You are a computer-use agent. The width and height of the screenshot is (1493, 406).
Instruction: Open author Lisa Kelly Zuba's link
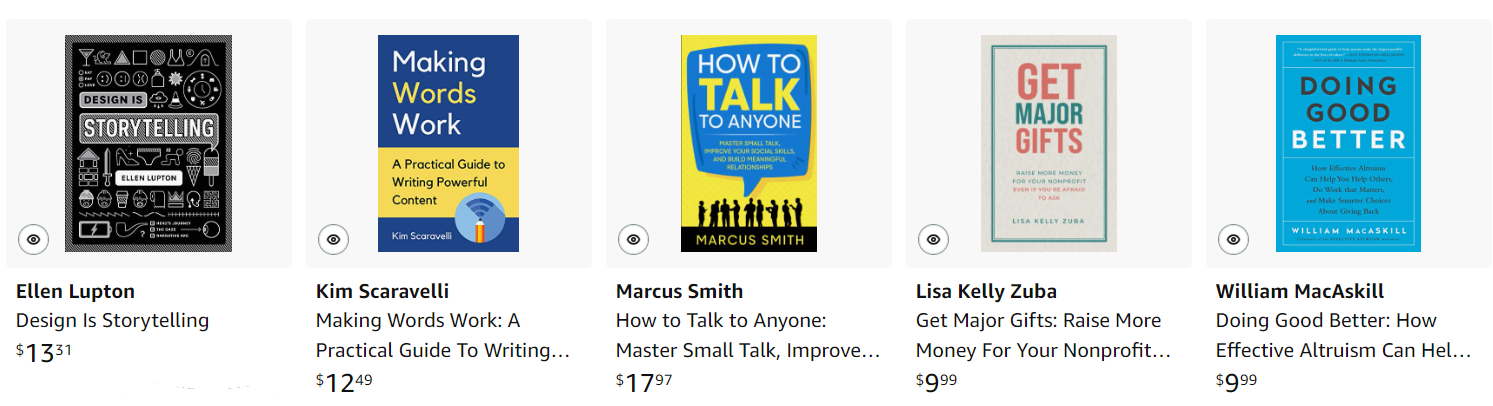click(x=986, y=292)
